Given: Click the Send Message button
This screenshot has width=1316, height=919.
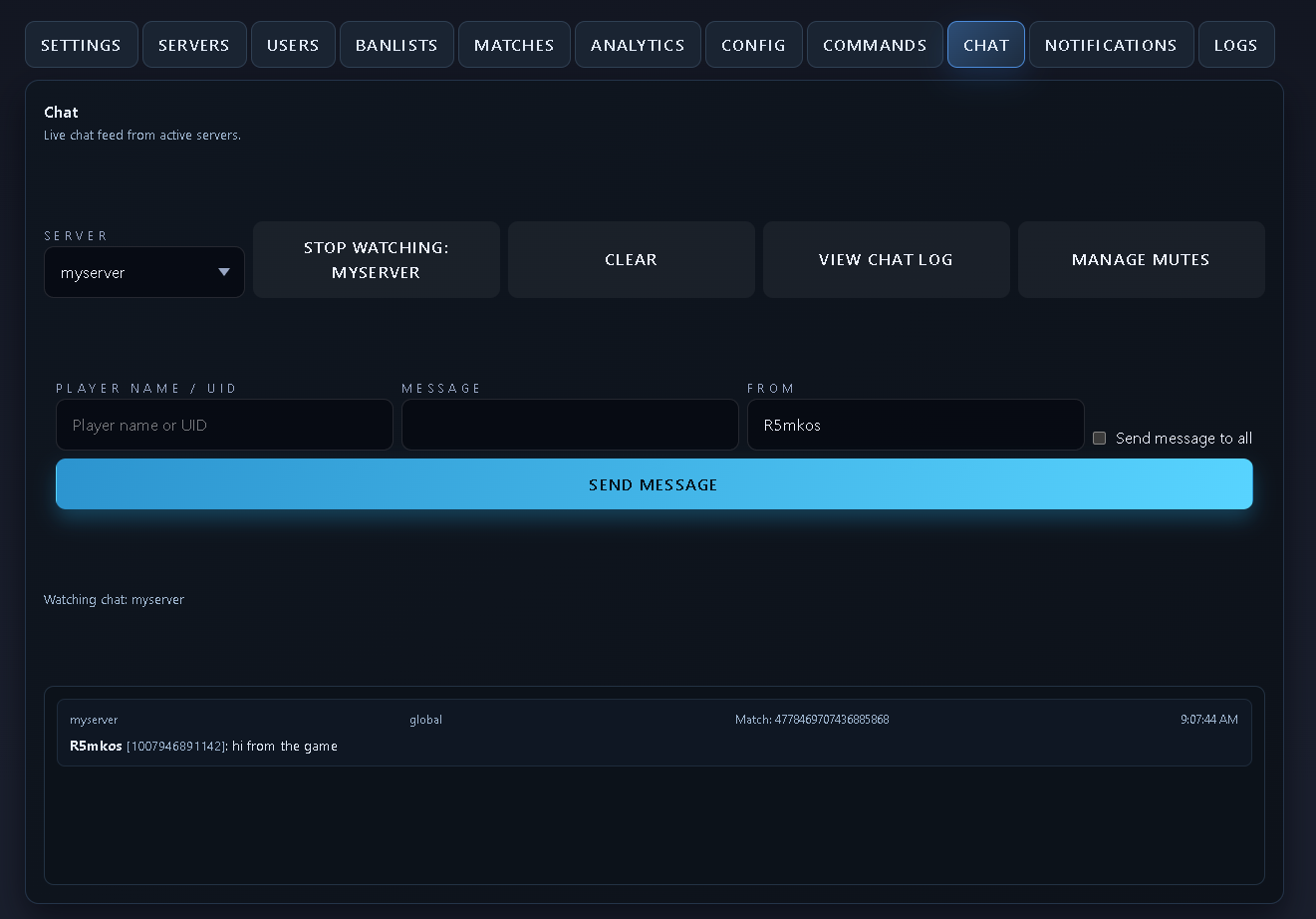Looking at the screenshot, I should tap(655, 484).
